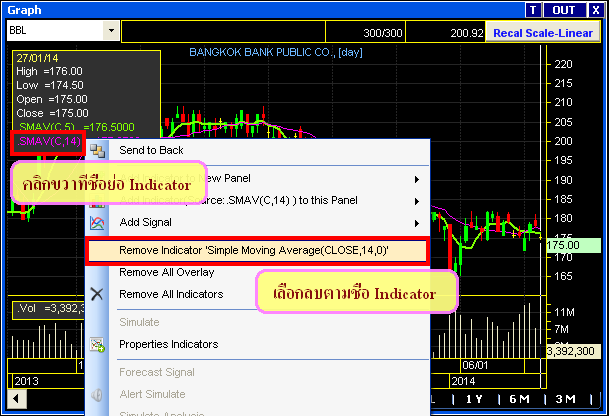Click the 27/01/14 date in data box
The image size is (609, 416).
[37, 58]
